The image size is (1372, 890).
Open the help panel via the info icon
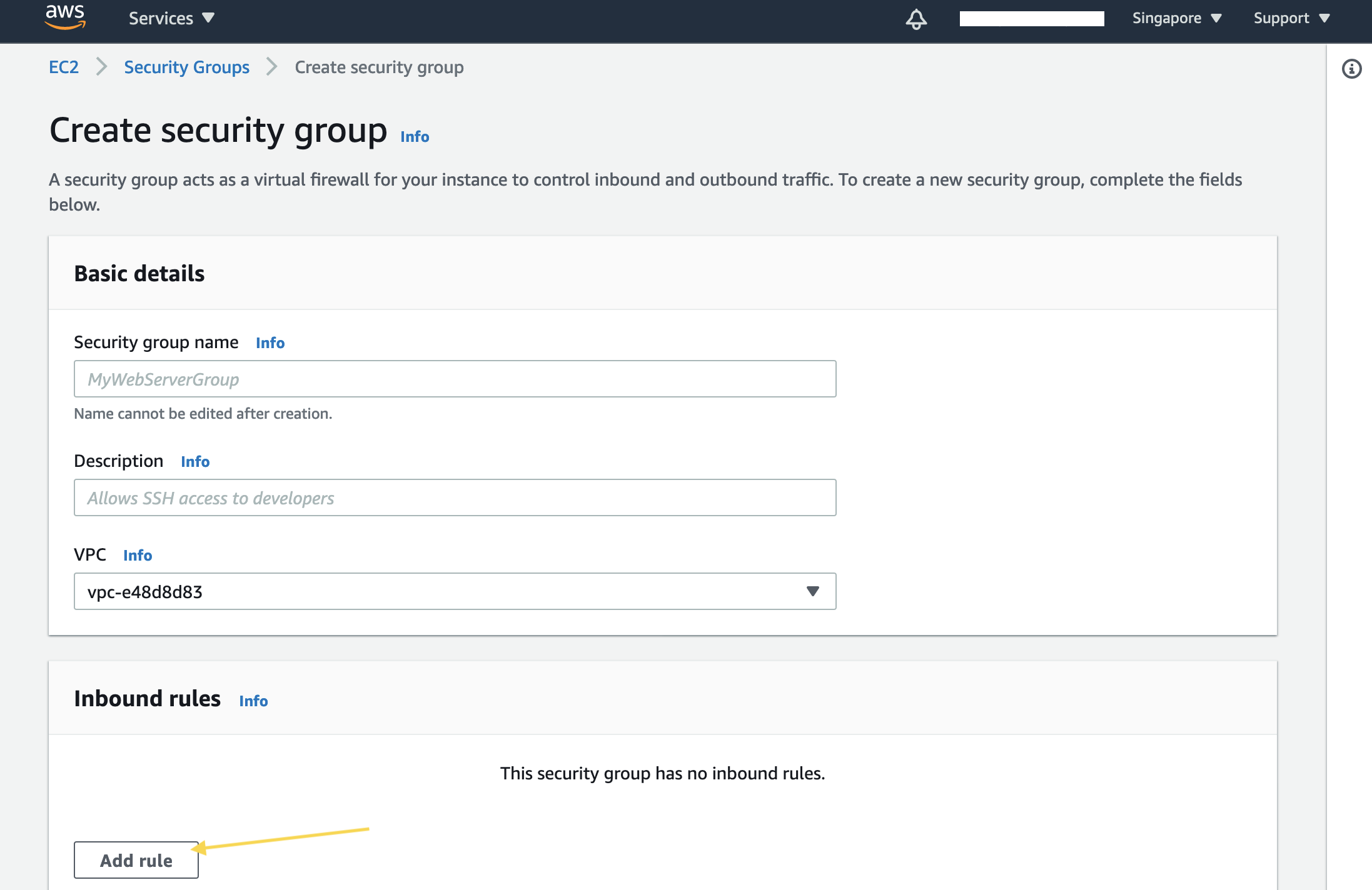tap(1351, 69)
